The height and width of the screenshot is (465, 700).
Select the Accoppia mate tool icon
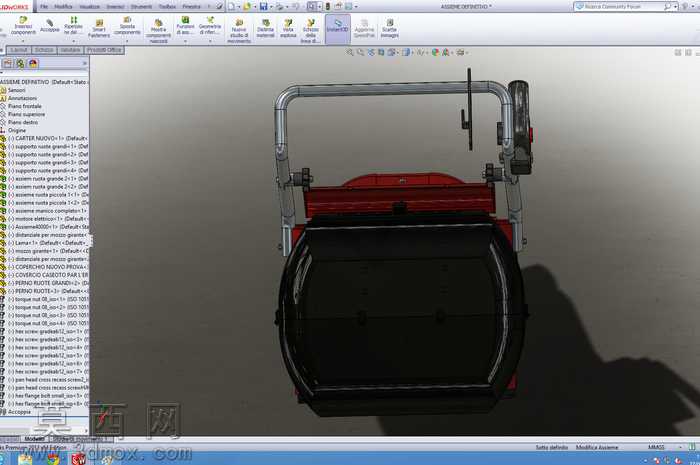coord(50,25)
